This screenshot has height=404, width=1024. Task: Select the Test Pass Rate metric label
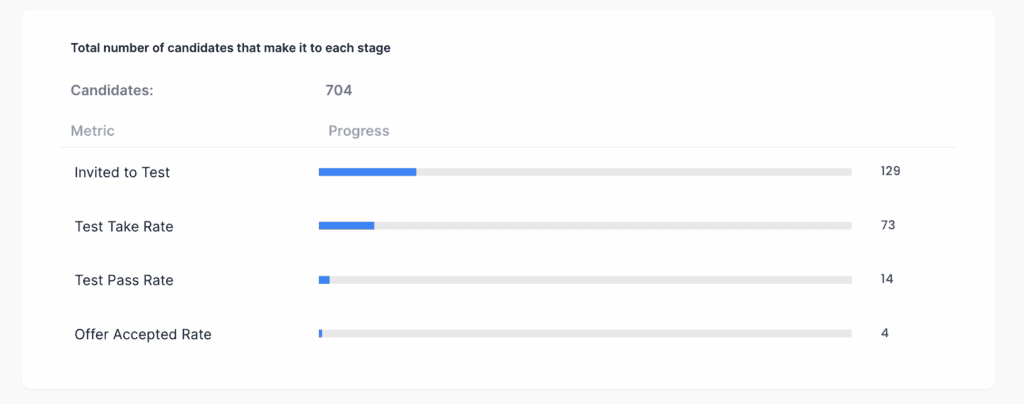tap(124, 280)
